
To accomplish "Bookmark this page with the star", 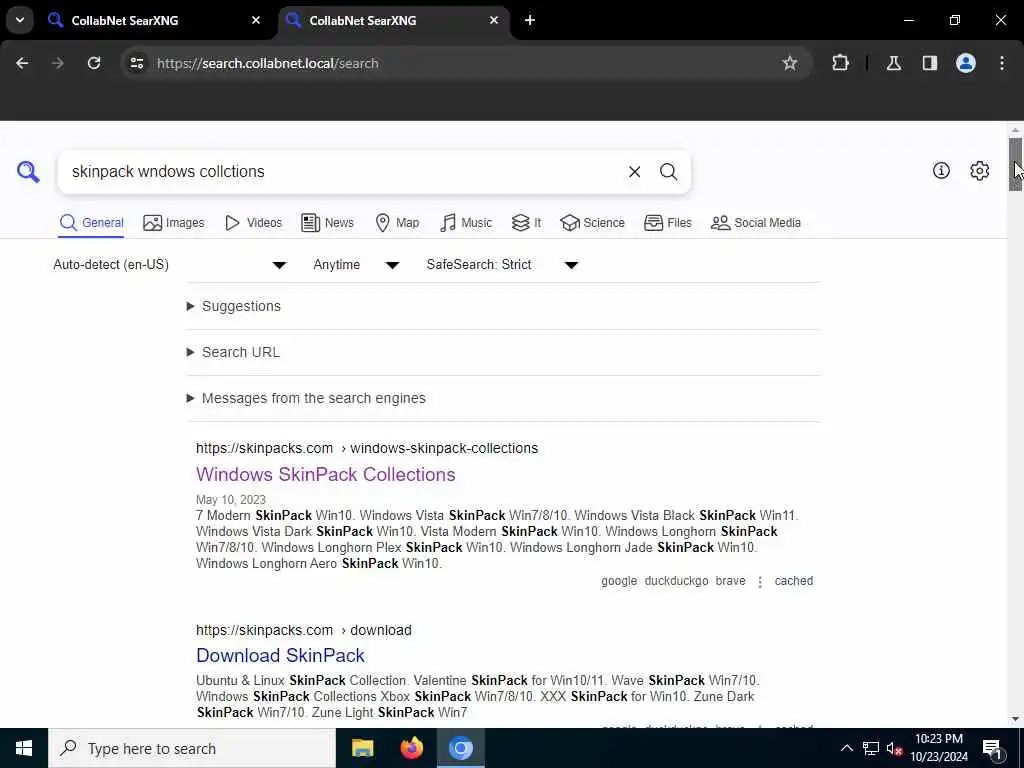I will [790, 63].
